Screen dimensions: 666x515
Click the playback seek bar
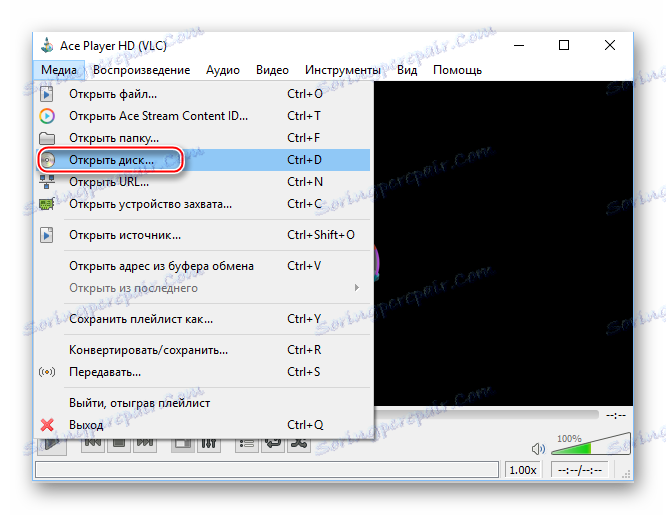(x=486, y=415)
